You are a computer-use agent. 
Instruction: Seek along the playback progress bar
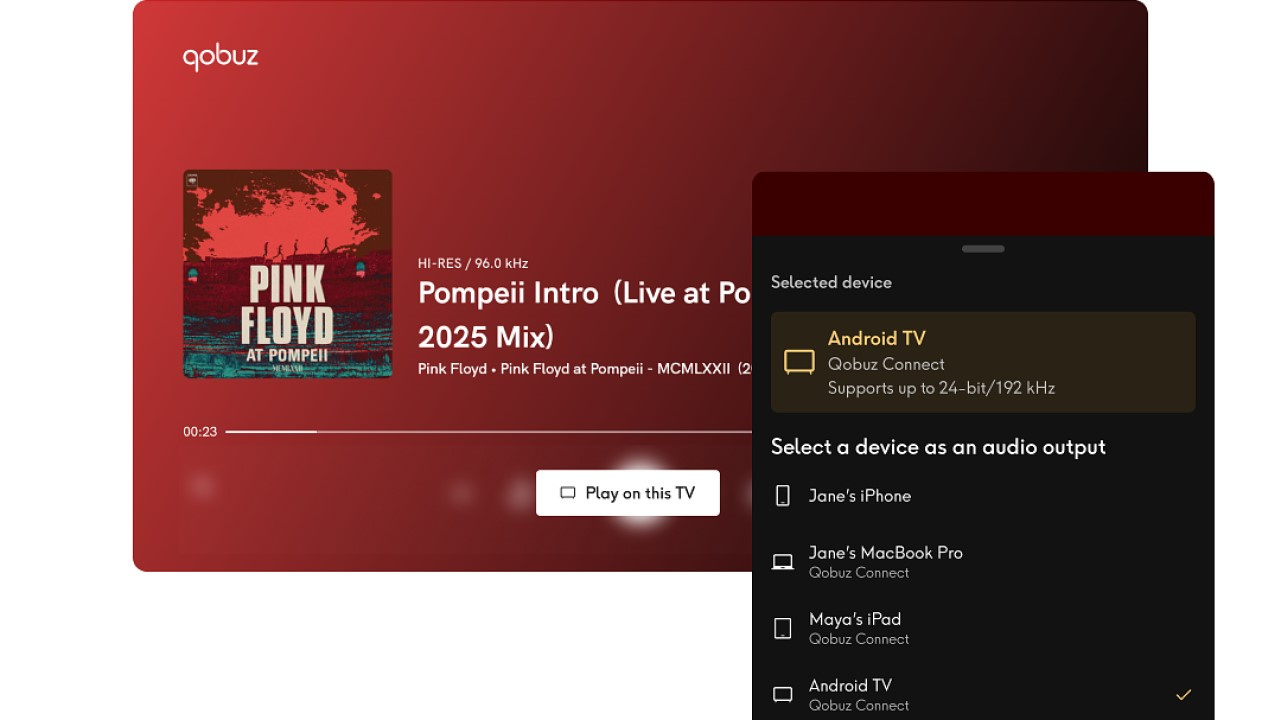(x=488, y=432)
